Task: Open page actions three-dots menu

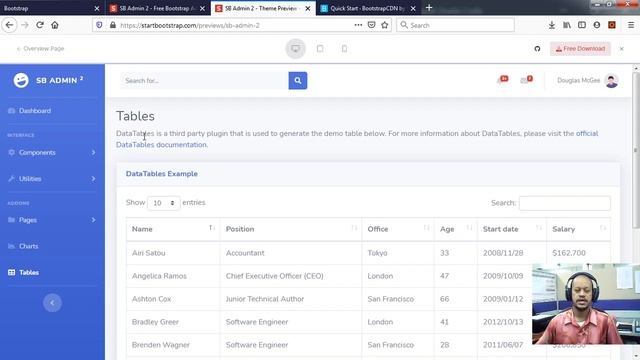Action: (358, 25)
